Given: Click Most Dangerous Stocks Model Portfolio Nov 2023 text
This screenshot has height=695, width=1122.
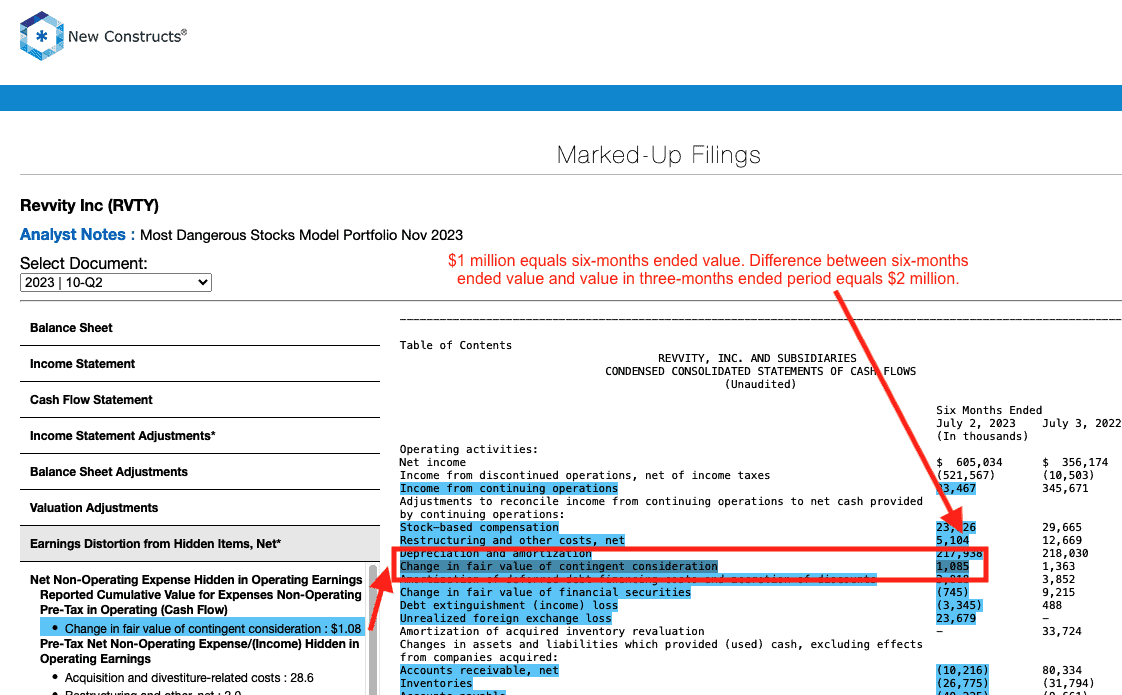Looking at the screenshot, I should [301, 235].
